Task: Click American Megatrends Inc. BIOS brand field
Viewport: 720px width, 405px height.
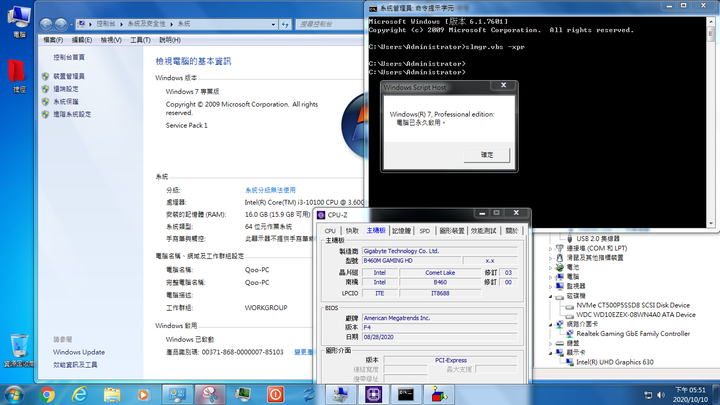Action: click(x=440, y=318)
